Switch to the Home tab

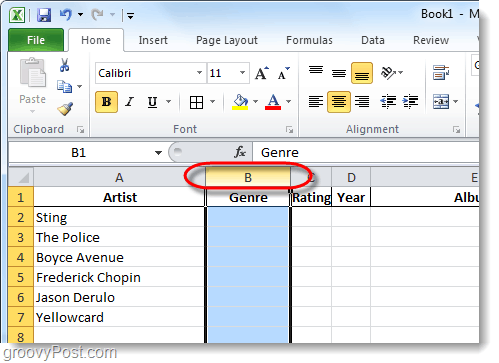pyautogui.click(x=96, y=40)
